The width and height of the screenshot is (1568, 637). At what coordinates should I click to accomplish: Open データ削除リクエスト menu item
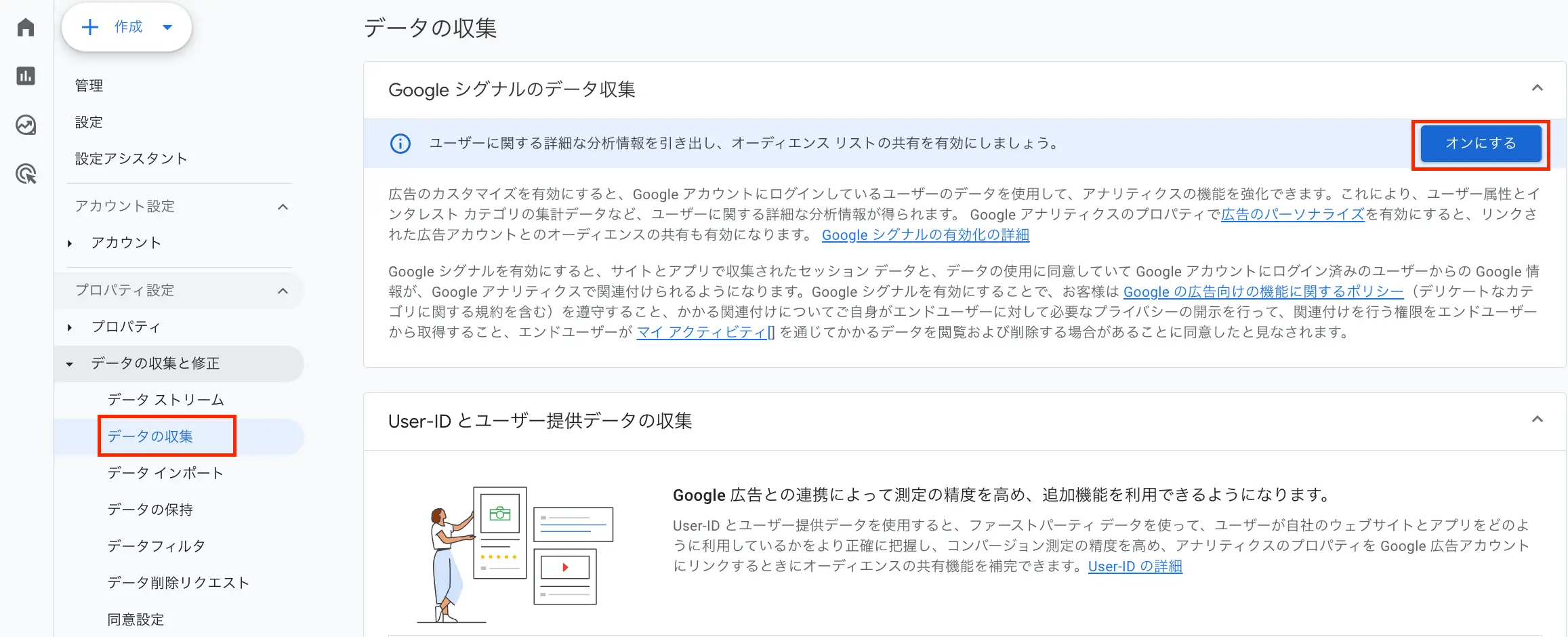pos(179,583)
